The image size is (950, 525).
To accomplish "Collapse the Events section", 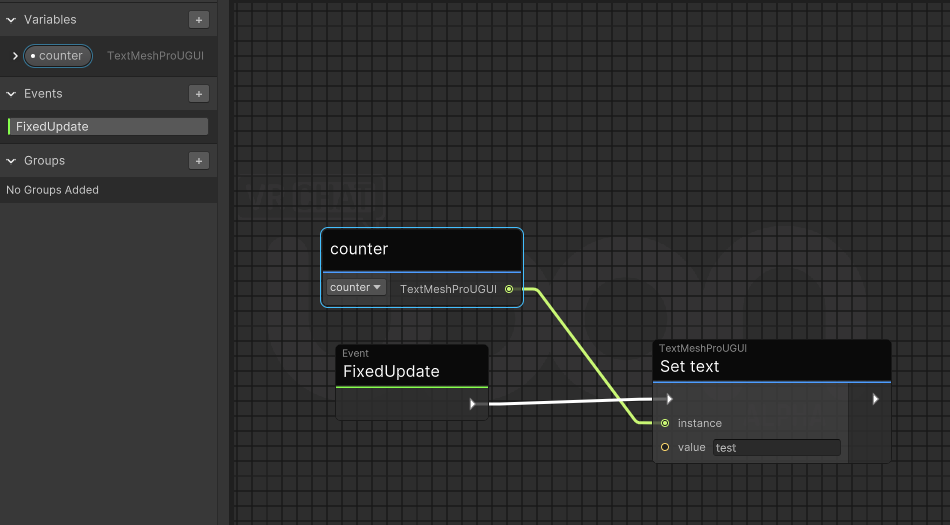I will click(11, 94).
